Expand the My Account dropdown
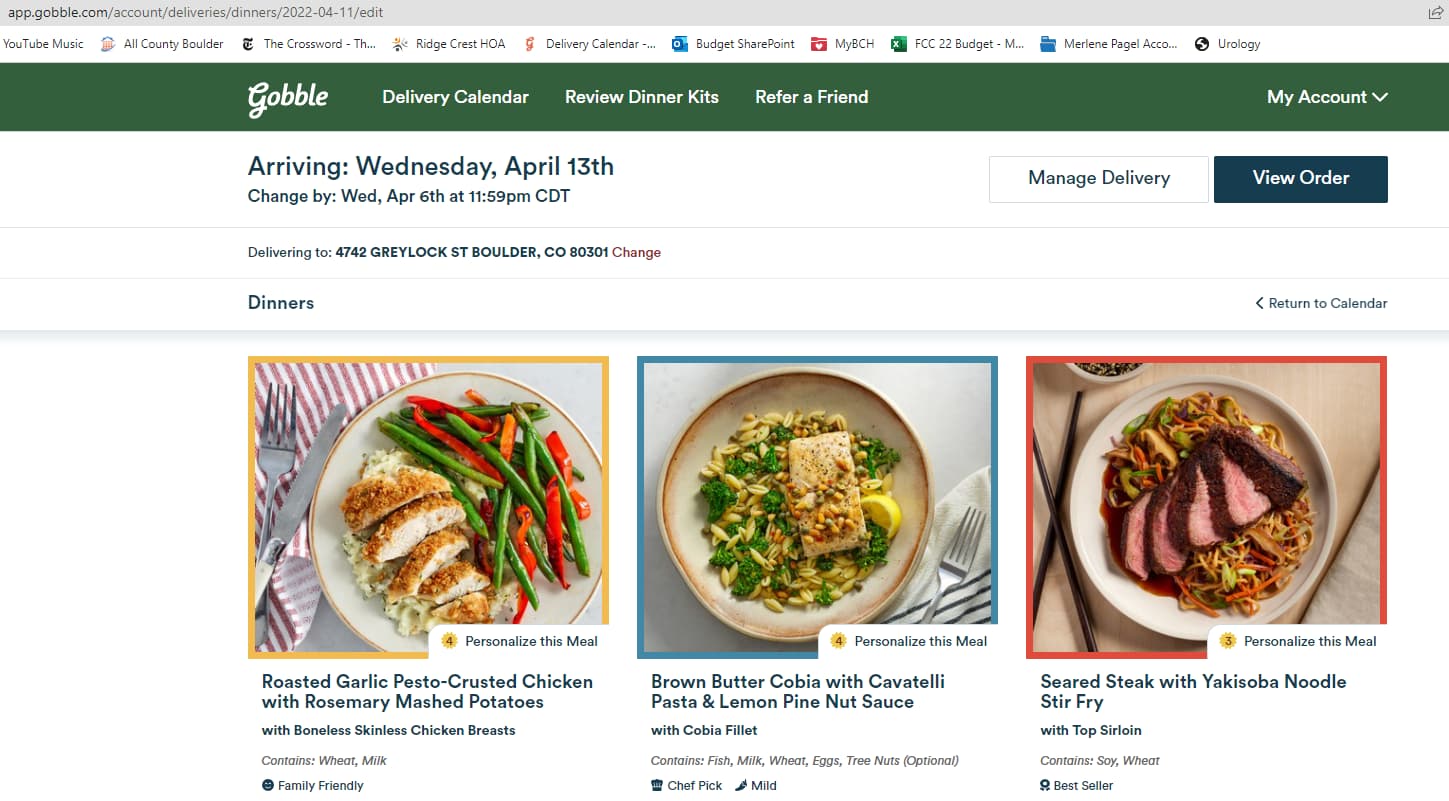Viewport: 1449px width, 801px height. (1326, 97)
